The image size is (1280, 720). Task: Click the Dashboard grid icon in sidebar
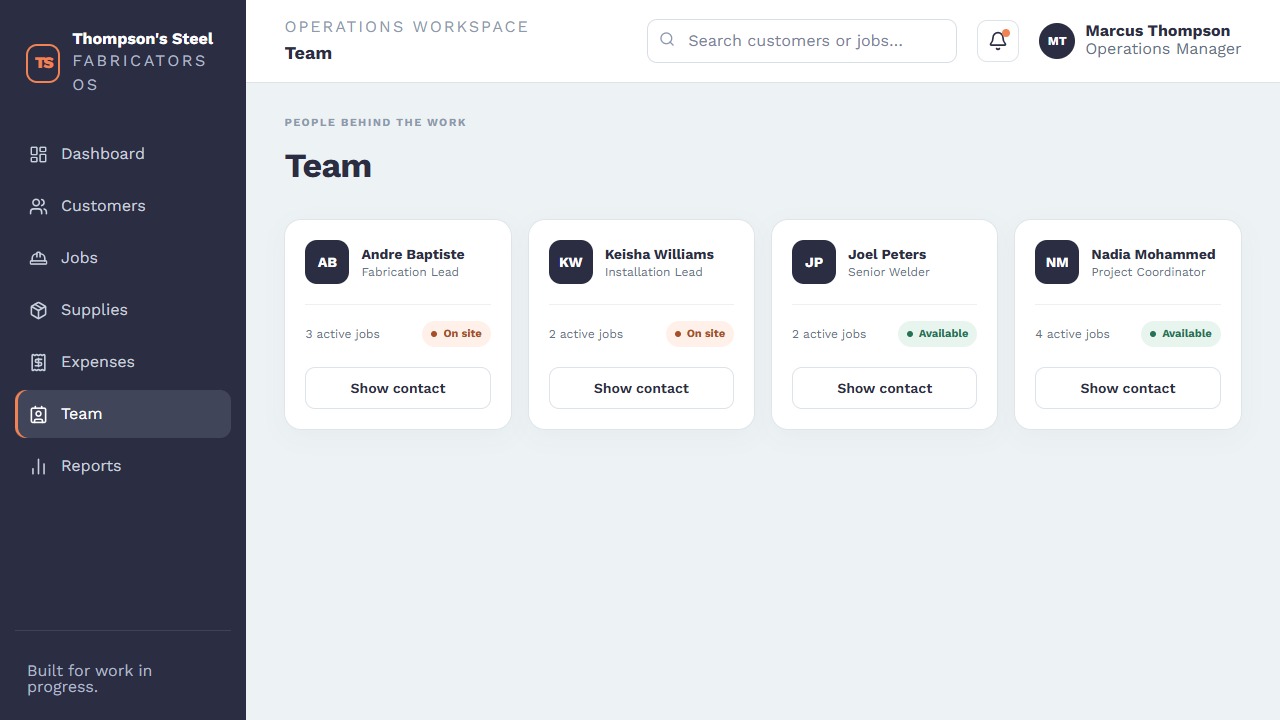[38, 154]
